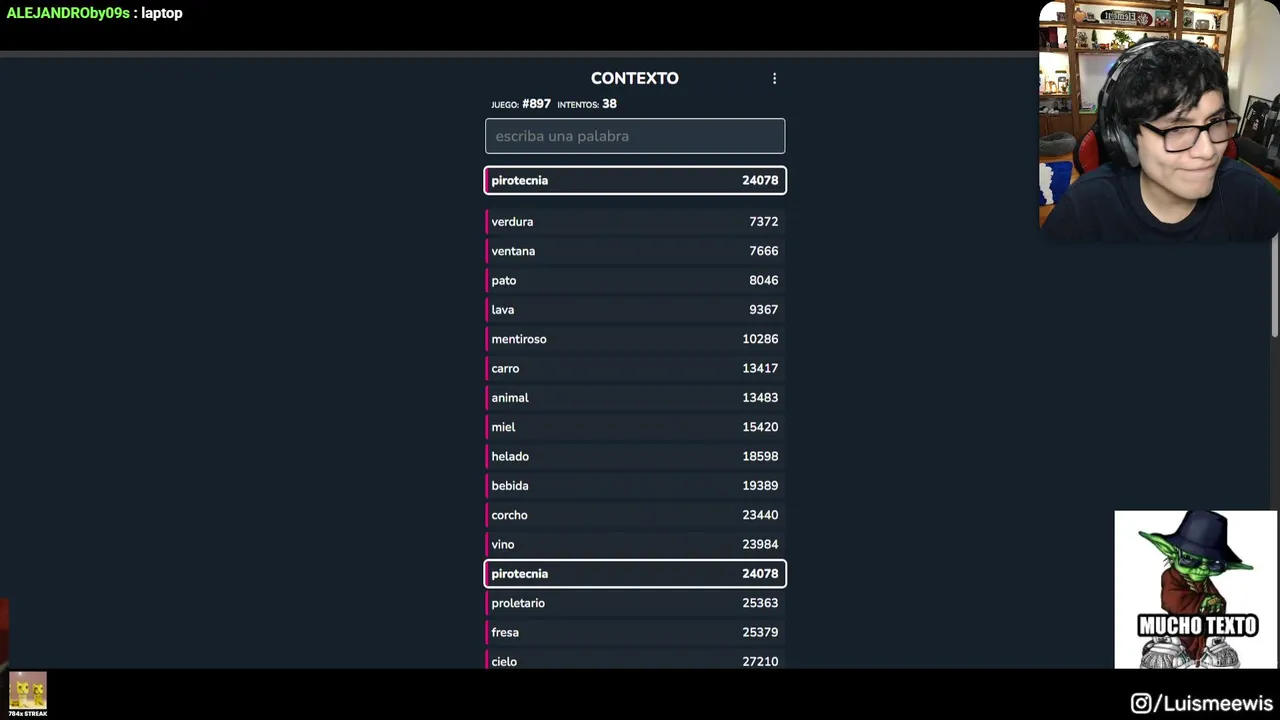Select the pato guess row
1280x720 pixels.
(x=635, y=281)
